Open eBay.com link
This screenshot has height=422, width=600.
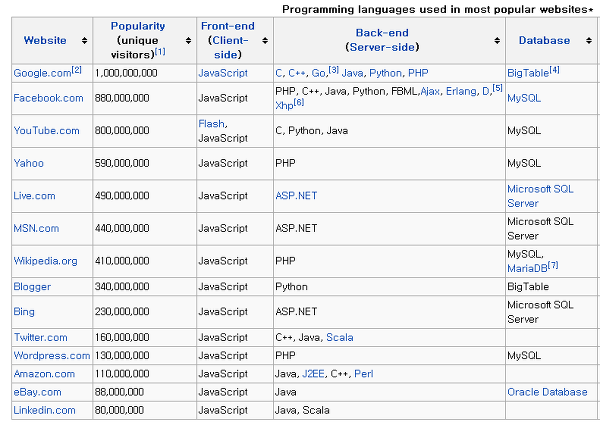pos(38,392)
